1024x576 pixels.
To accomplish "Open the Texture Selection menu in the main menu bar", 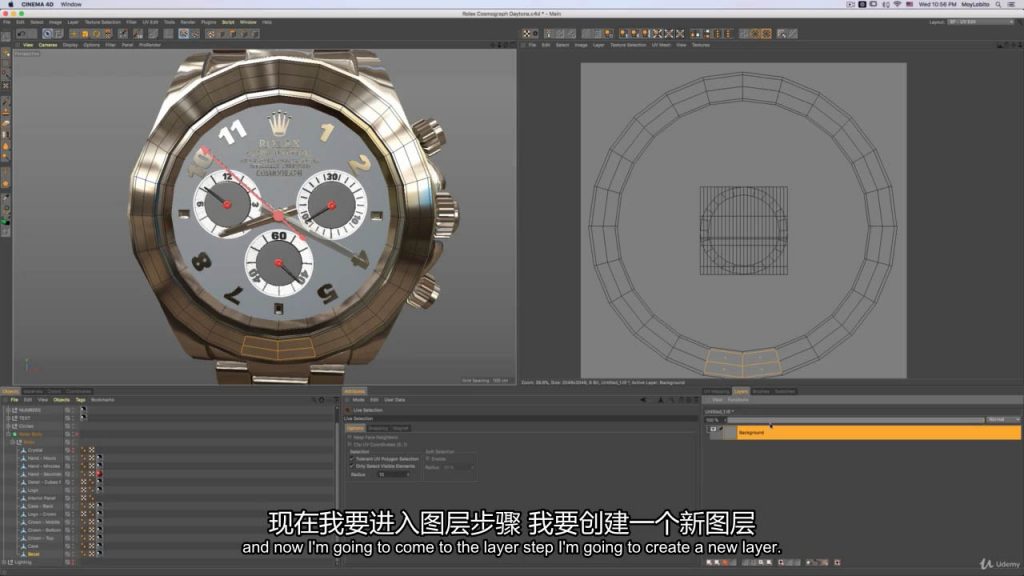I will click(103, 22).
